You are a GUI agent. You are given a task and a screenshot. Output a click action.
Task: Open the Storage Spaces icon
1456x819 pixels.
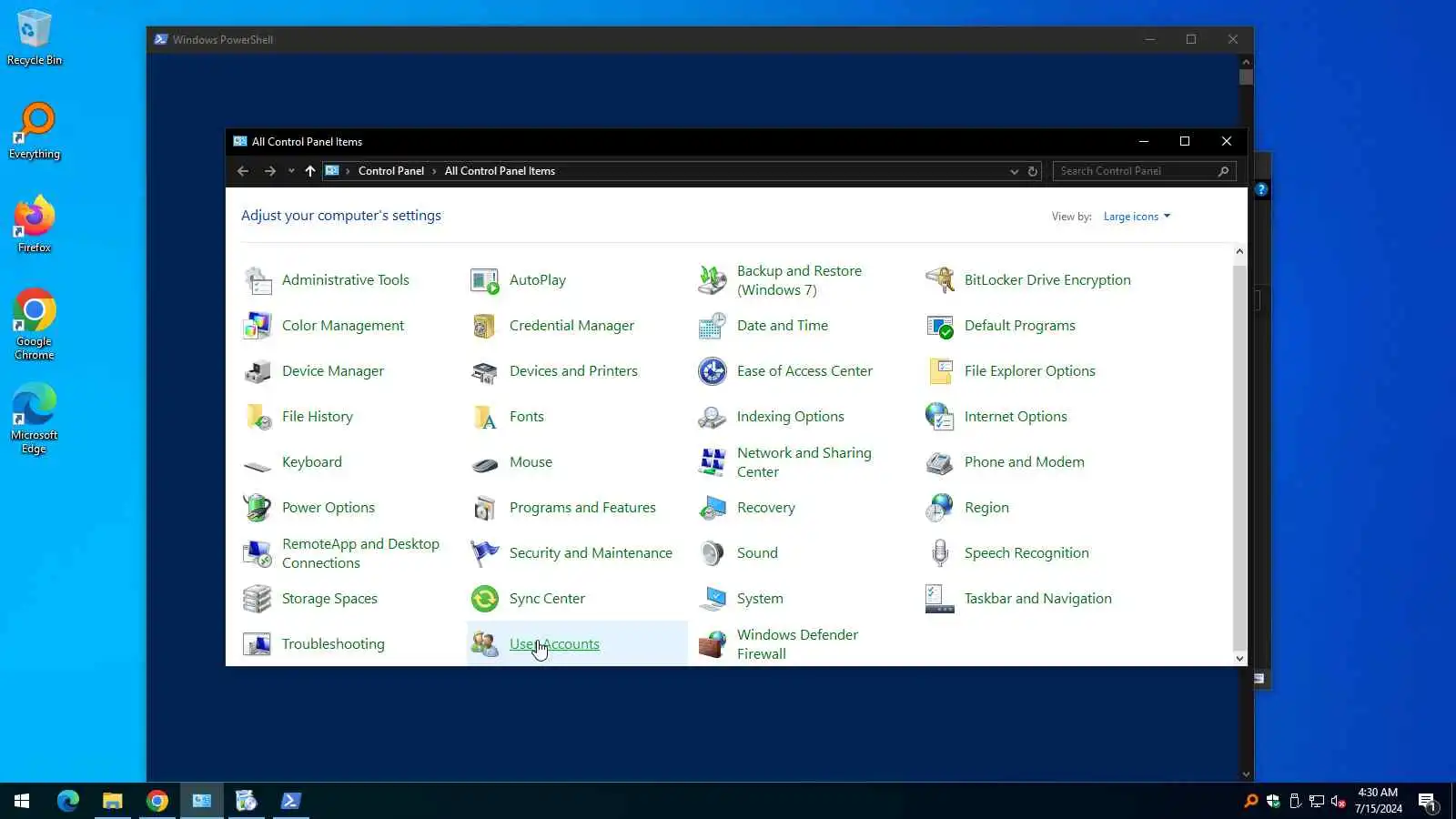coord(258,599)
